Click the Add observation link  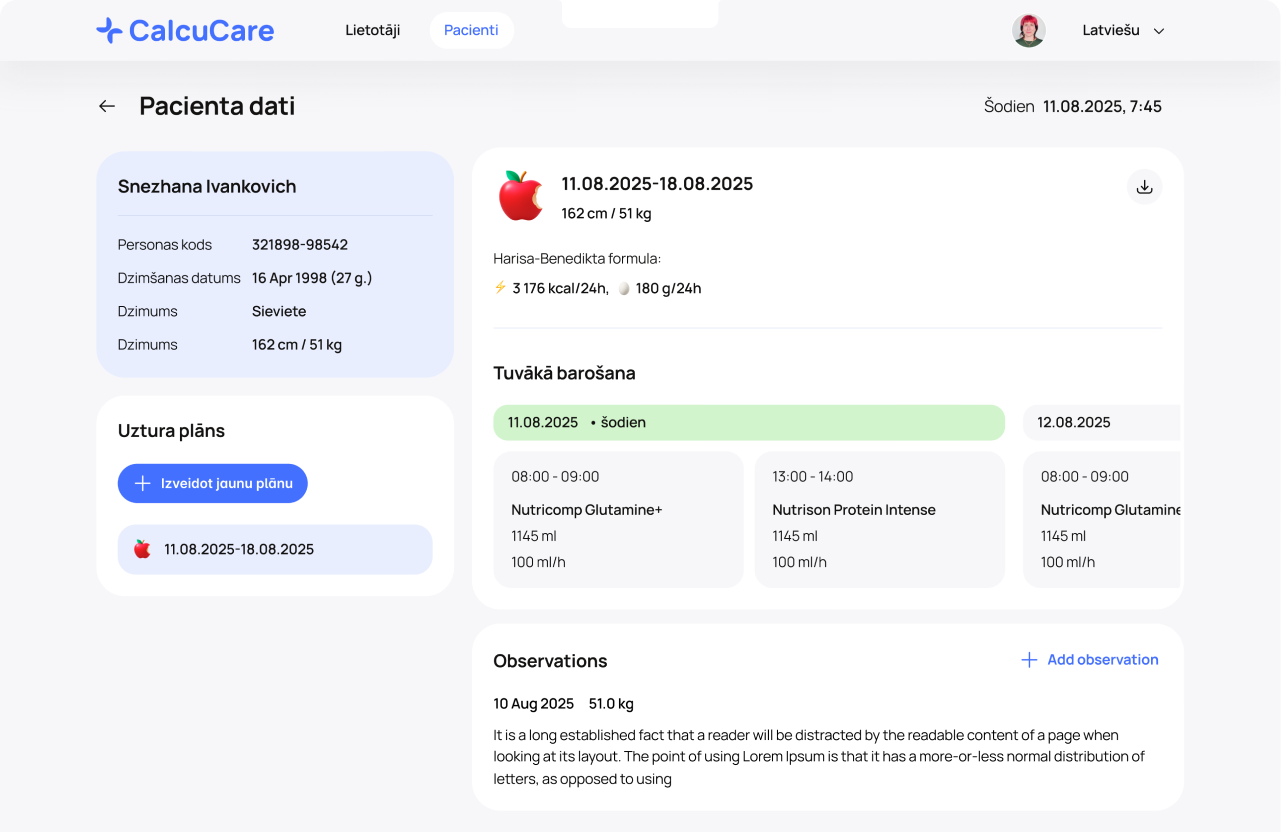(1102, 660)
